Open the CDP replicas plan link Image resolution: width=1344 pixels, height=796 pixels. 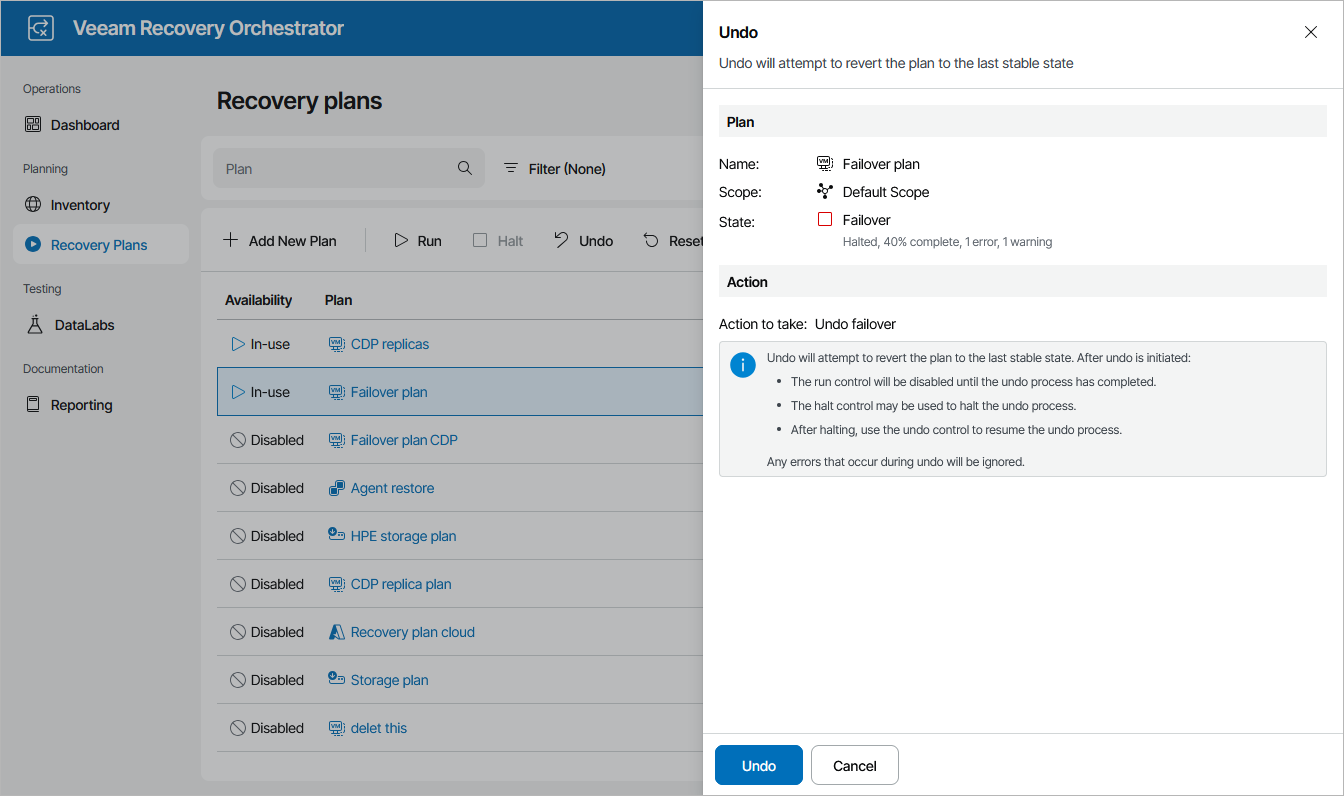pos(389,344)
